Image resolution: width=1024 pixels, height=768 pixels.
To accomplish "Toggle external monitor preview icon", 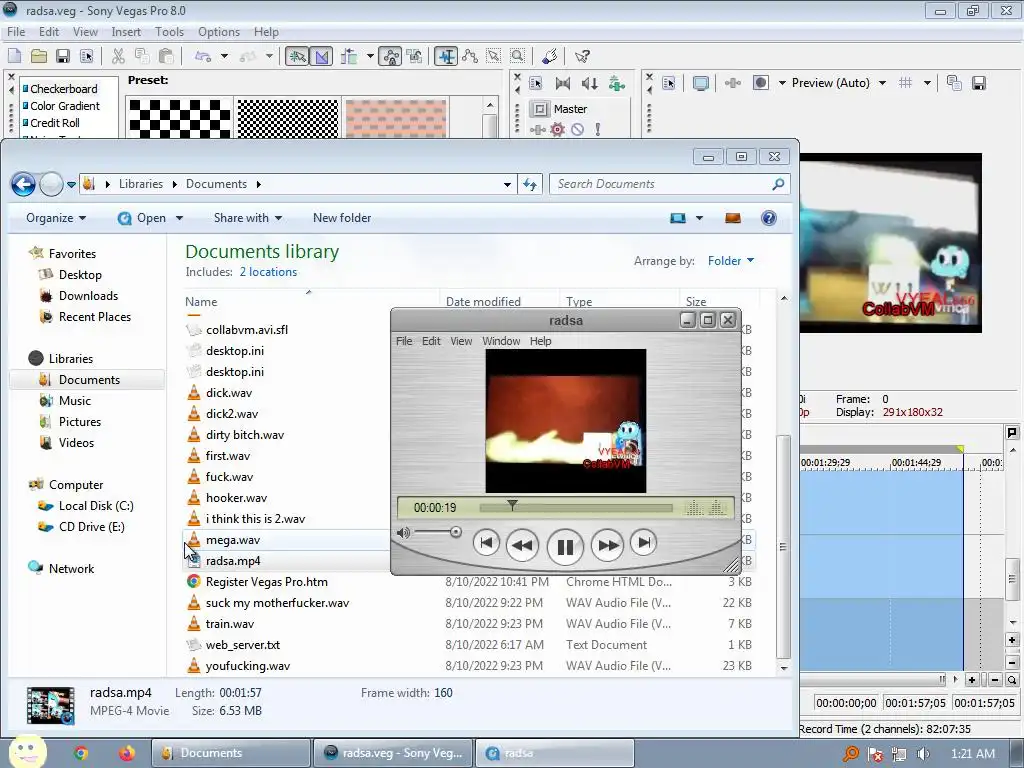I will (x=701, y=83).
